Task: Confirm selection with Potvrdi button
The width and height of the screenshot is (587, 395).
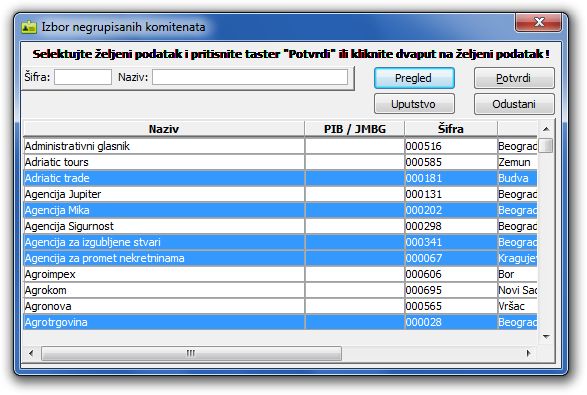Action: pyautogui.click(x=514, y=78)
